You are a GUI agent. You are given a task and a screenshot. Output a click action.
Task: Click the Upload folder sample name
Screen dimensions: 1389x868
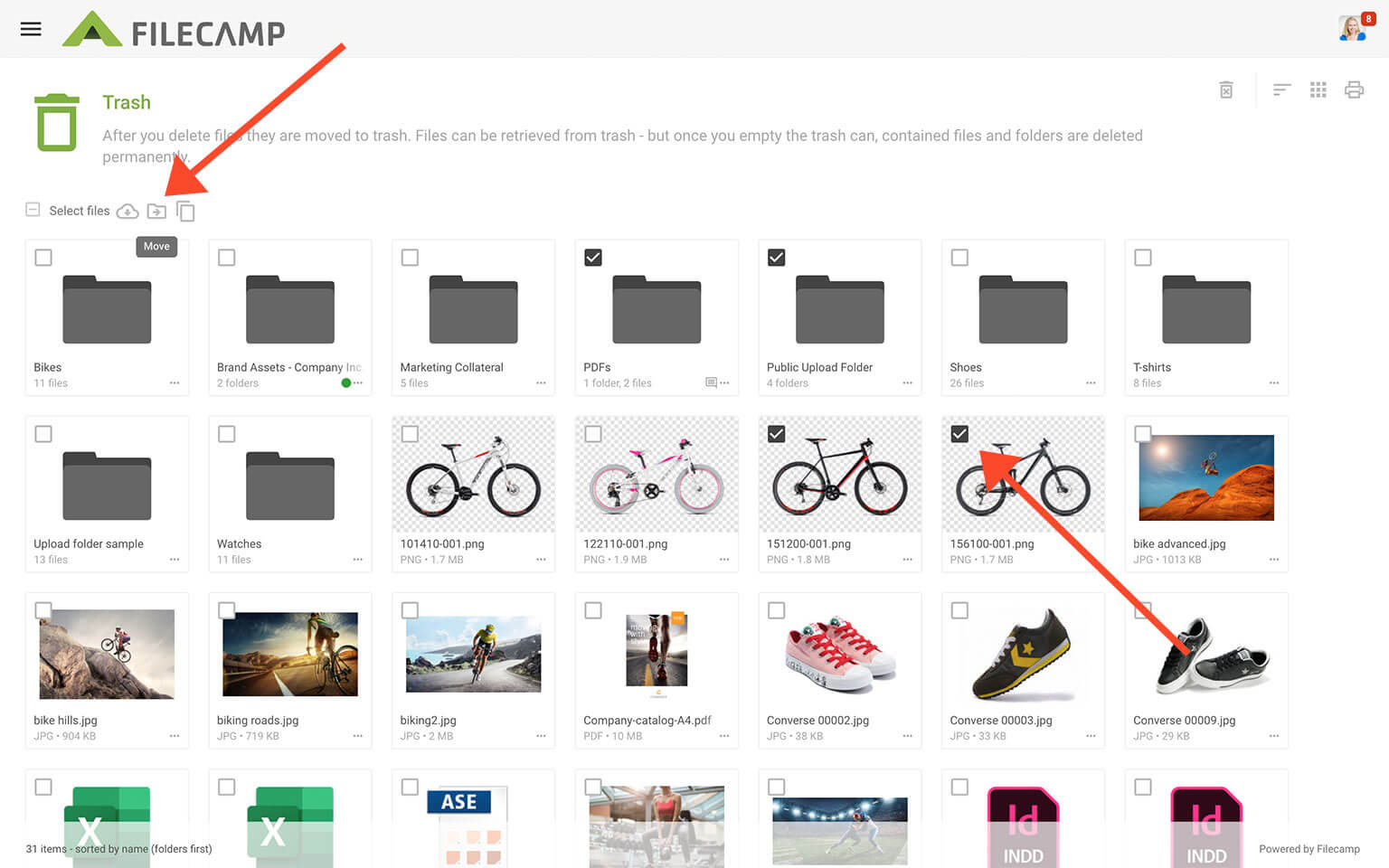(89, 543)
